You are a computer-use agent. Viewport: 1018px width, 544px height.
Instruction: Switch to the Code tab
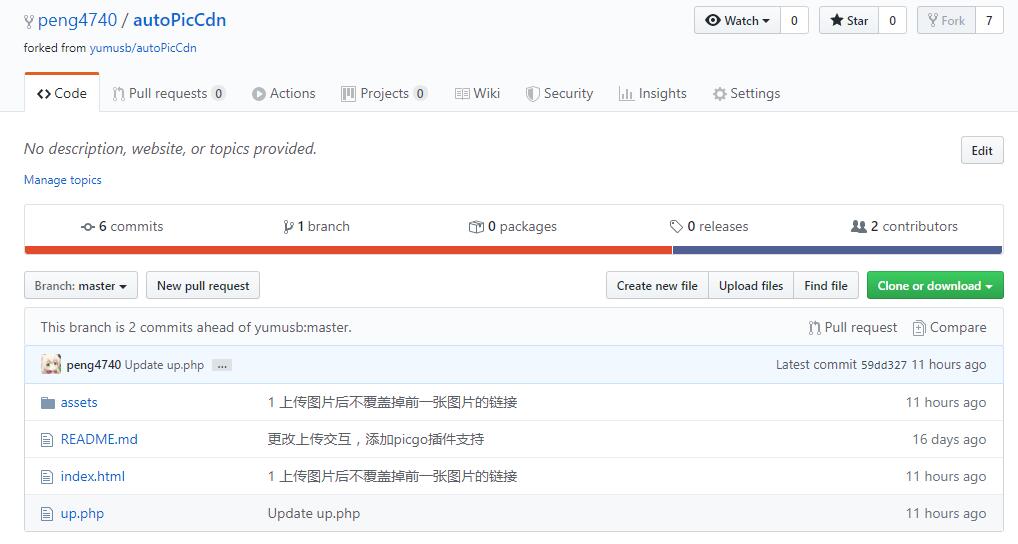coord(62,93)
